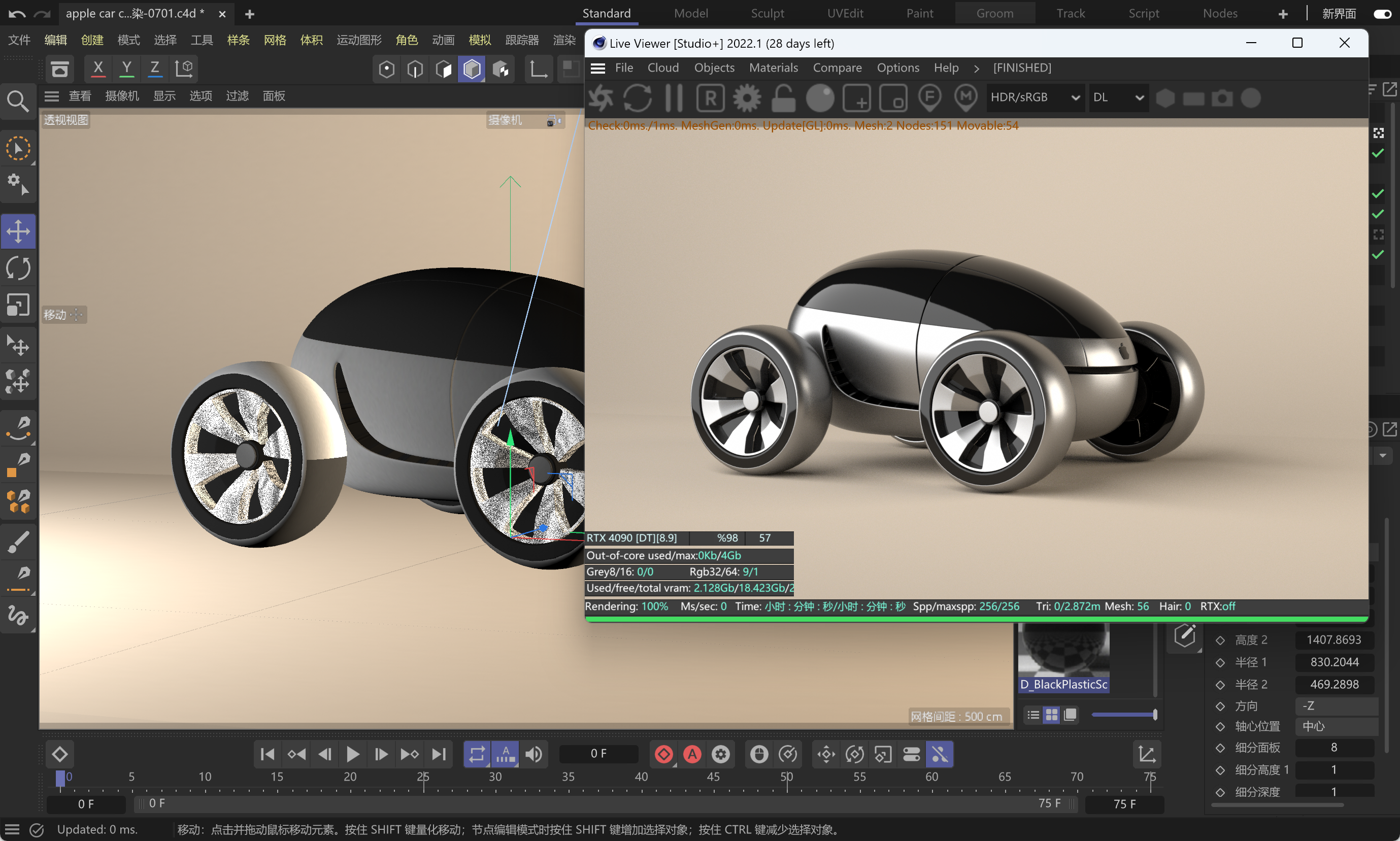1400x841 pixels.
Task: Open the Objects menu in Live Viewer
Action: pos(714,68)
